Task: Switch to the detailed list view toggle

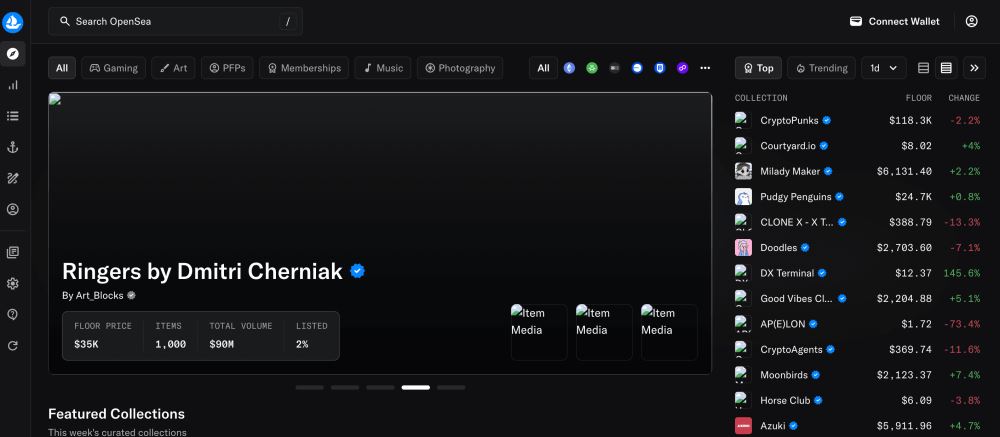Action: [x=946, y=68]
